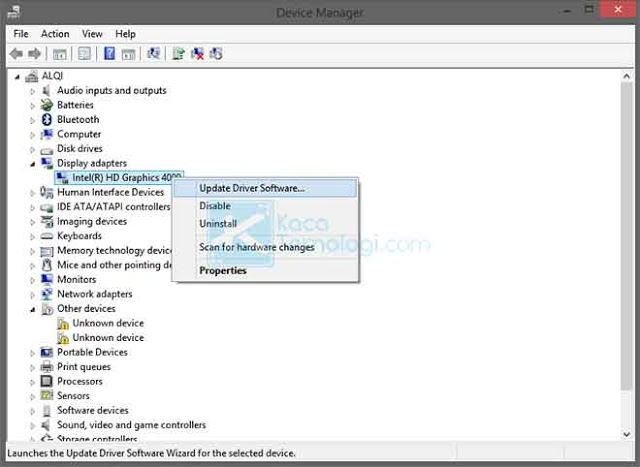Select the Monitors row label
This screenshot has height=467, width=640.
77,280
